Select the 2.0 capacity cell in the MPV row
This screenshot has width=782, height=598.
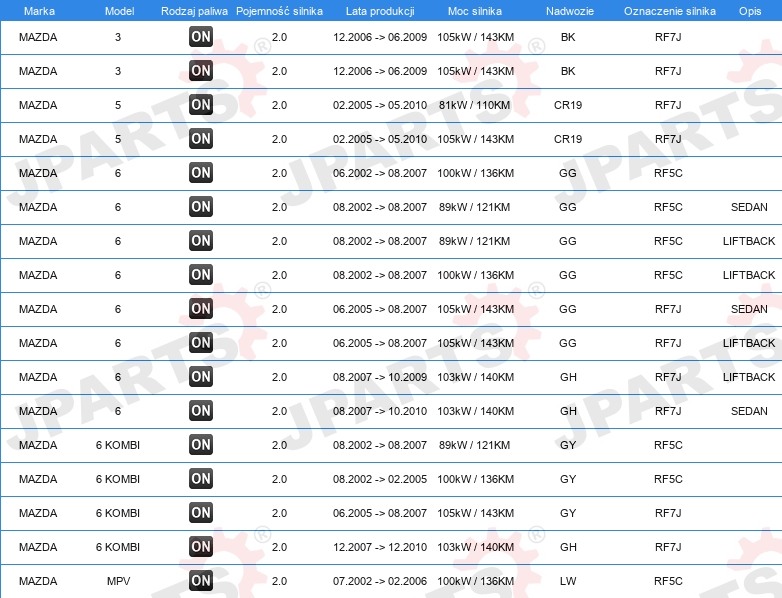[x=279, y=581]
